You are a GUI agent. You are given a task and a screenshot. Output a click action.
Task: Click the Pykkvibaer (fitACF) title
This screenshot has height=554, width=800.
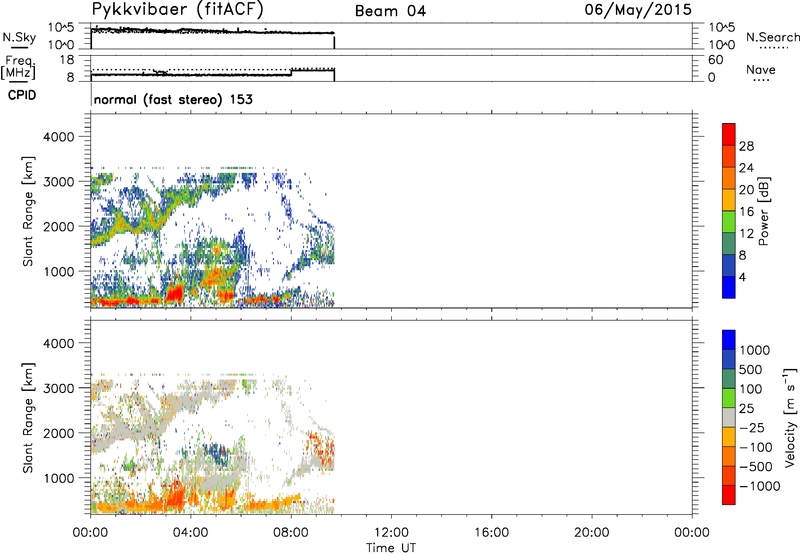tap(178, 9)
